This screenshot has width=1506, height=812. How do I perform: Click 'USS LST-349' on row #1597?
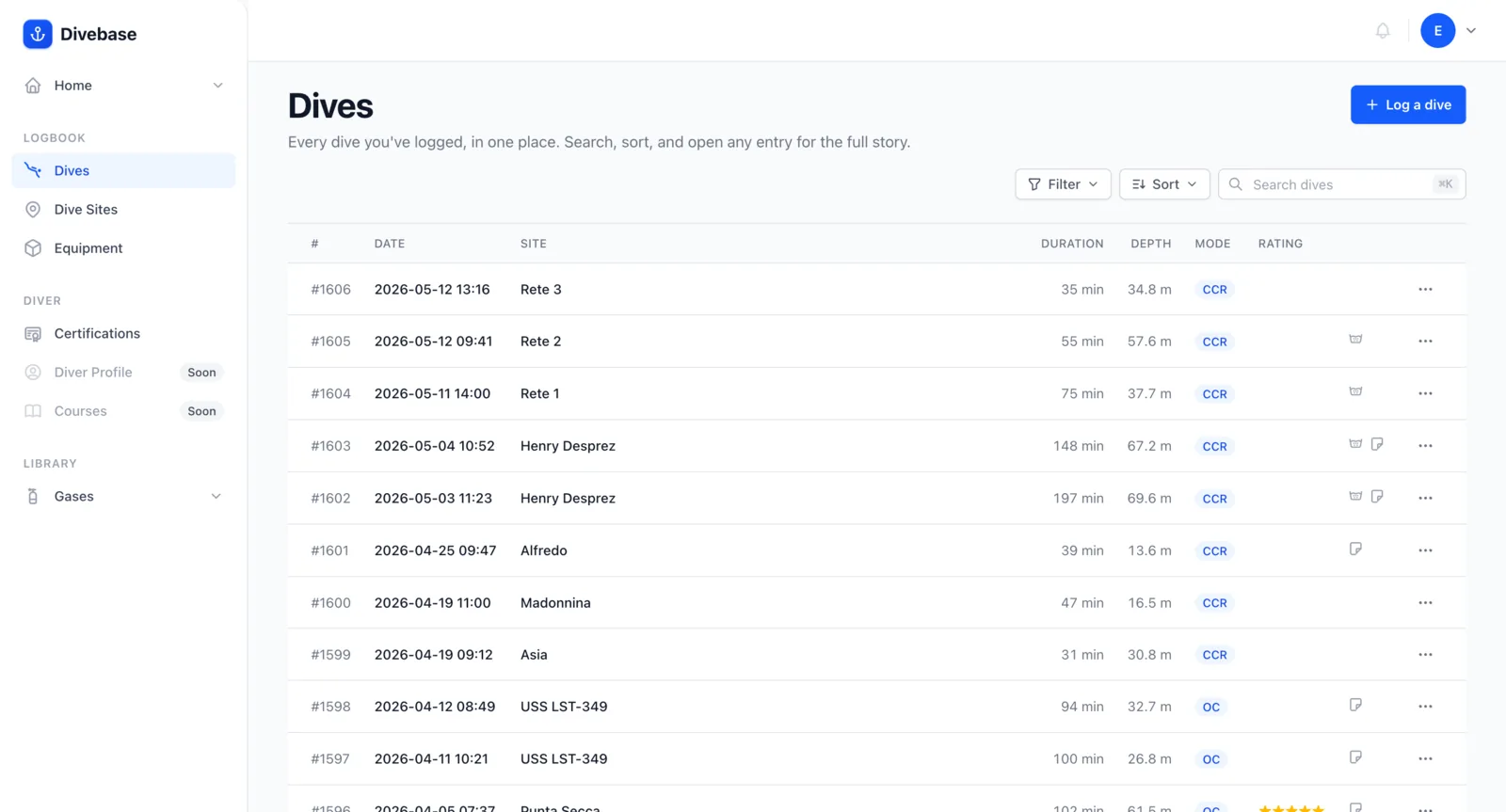coord(564,759)
